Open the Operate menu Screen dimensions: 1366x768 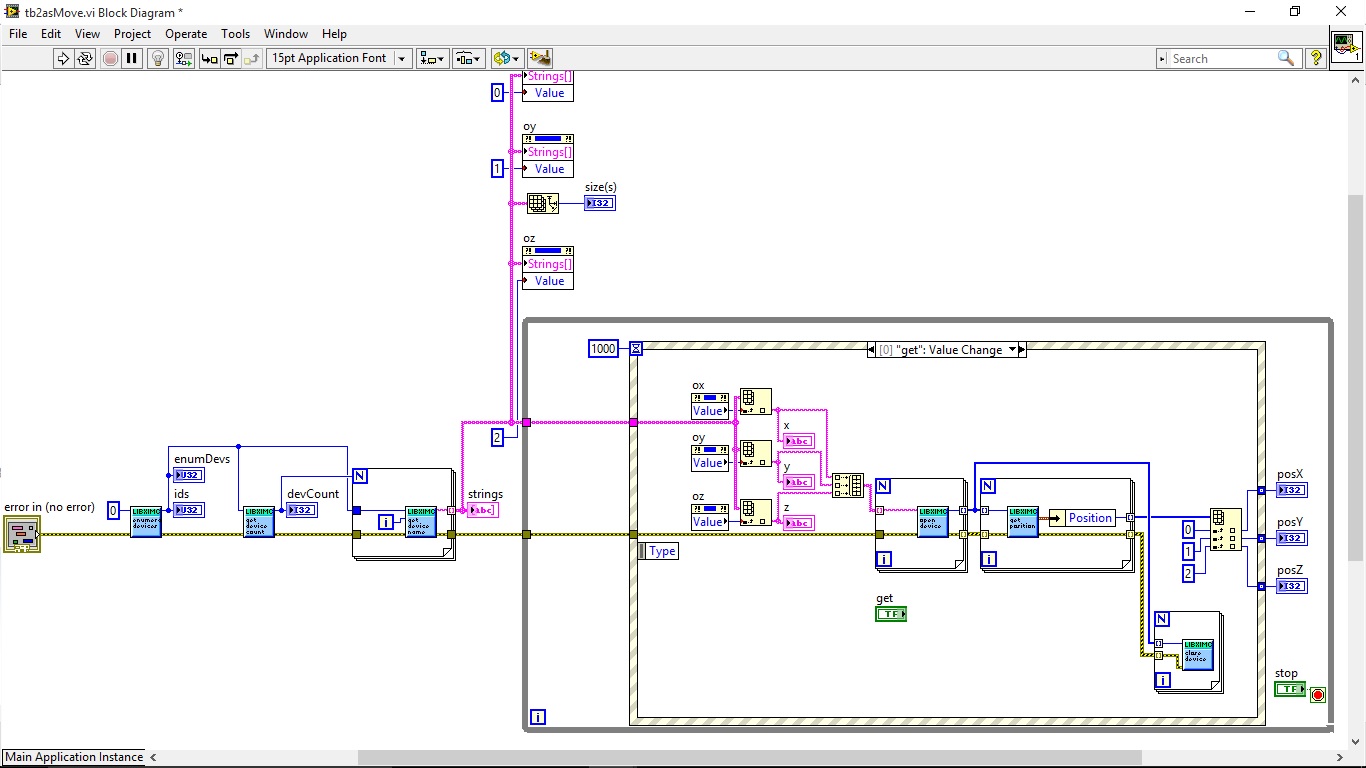tap(186, 33)
